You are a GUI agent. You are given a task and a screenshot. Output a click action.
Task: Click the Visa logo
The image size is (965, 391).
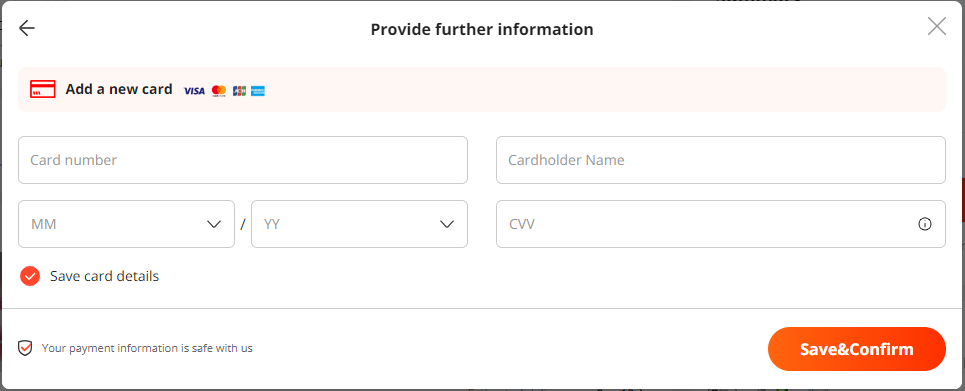[x=194, y=91]
